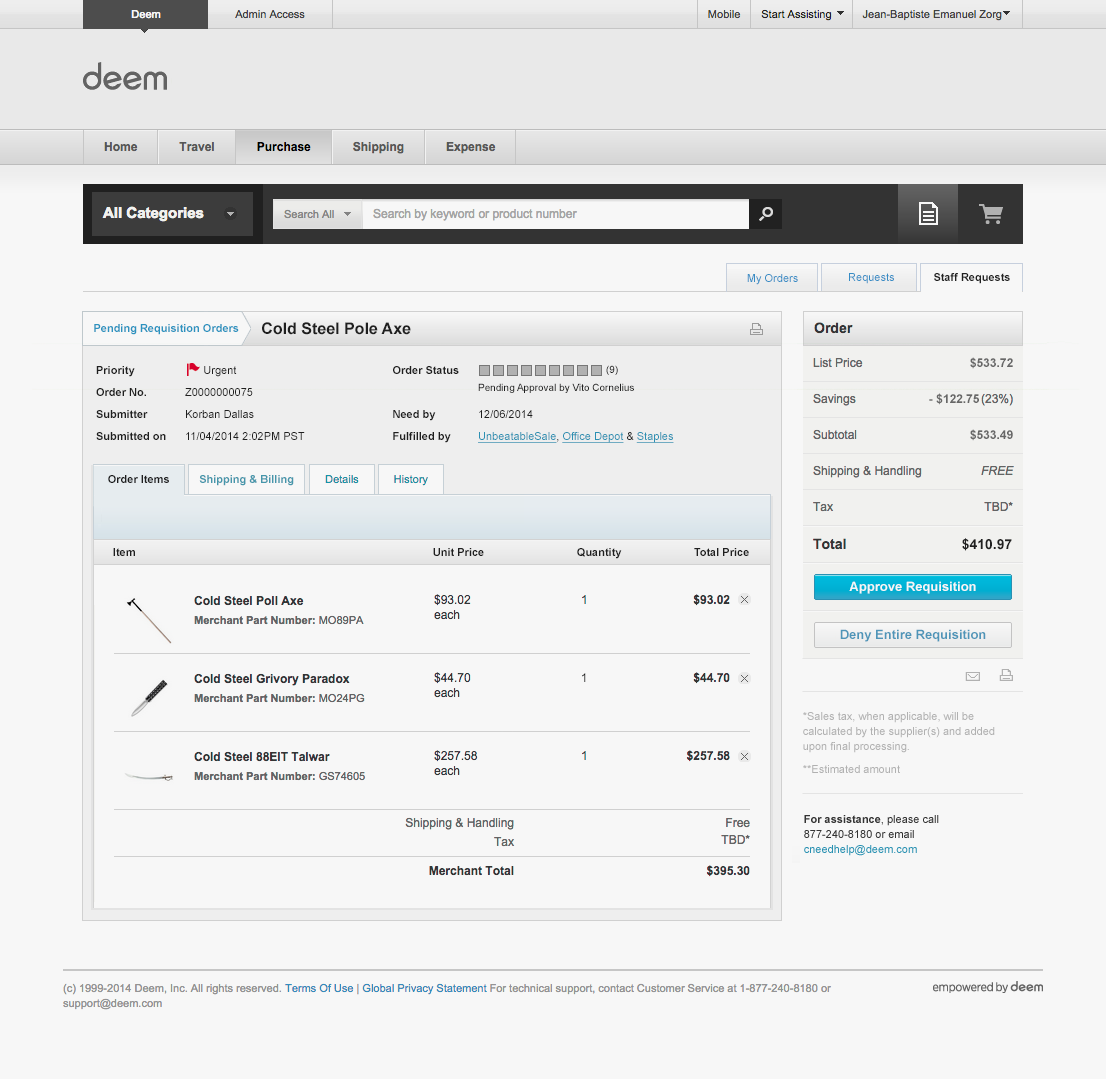The height and width of the screenshot is (1079, 1106).
Task: Open the Expense tab
Action: 470,147
